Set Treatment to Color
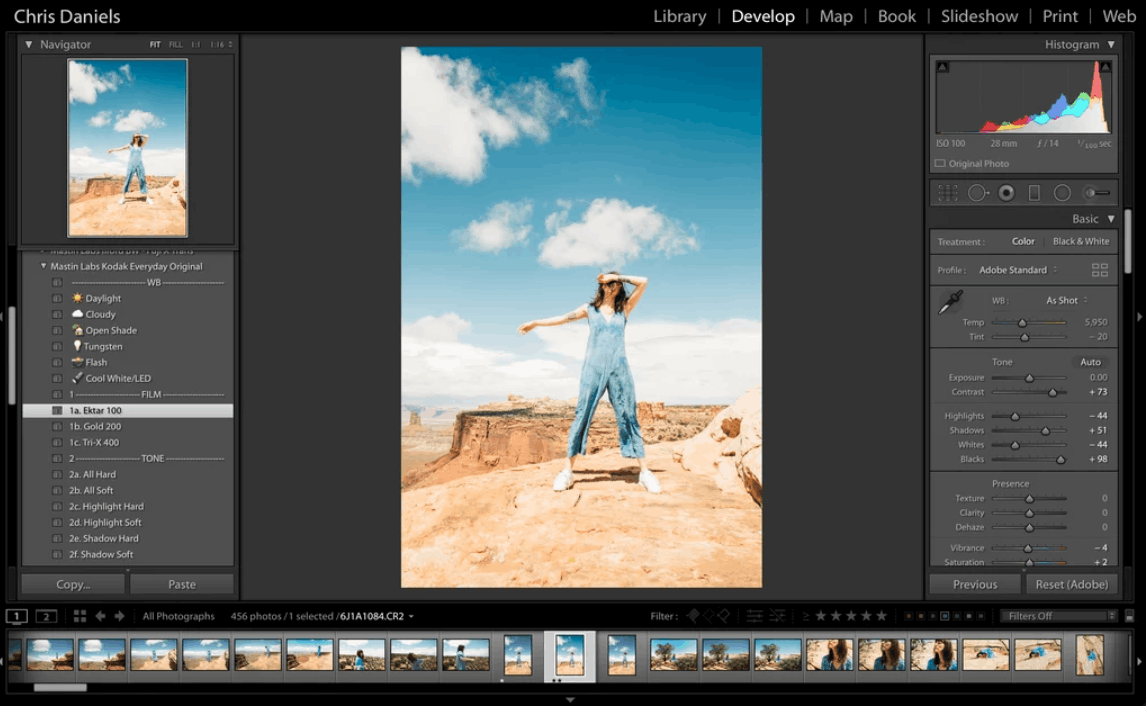The height and width of the screenshot is (706, 1146). (x=1022, y=241)
